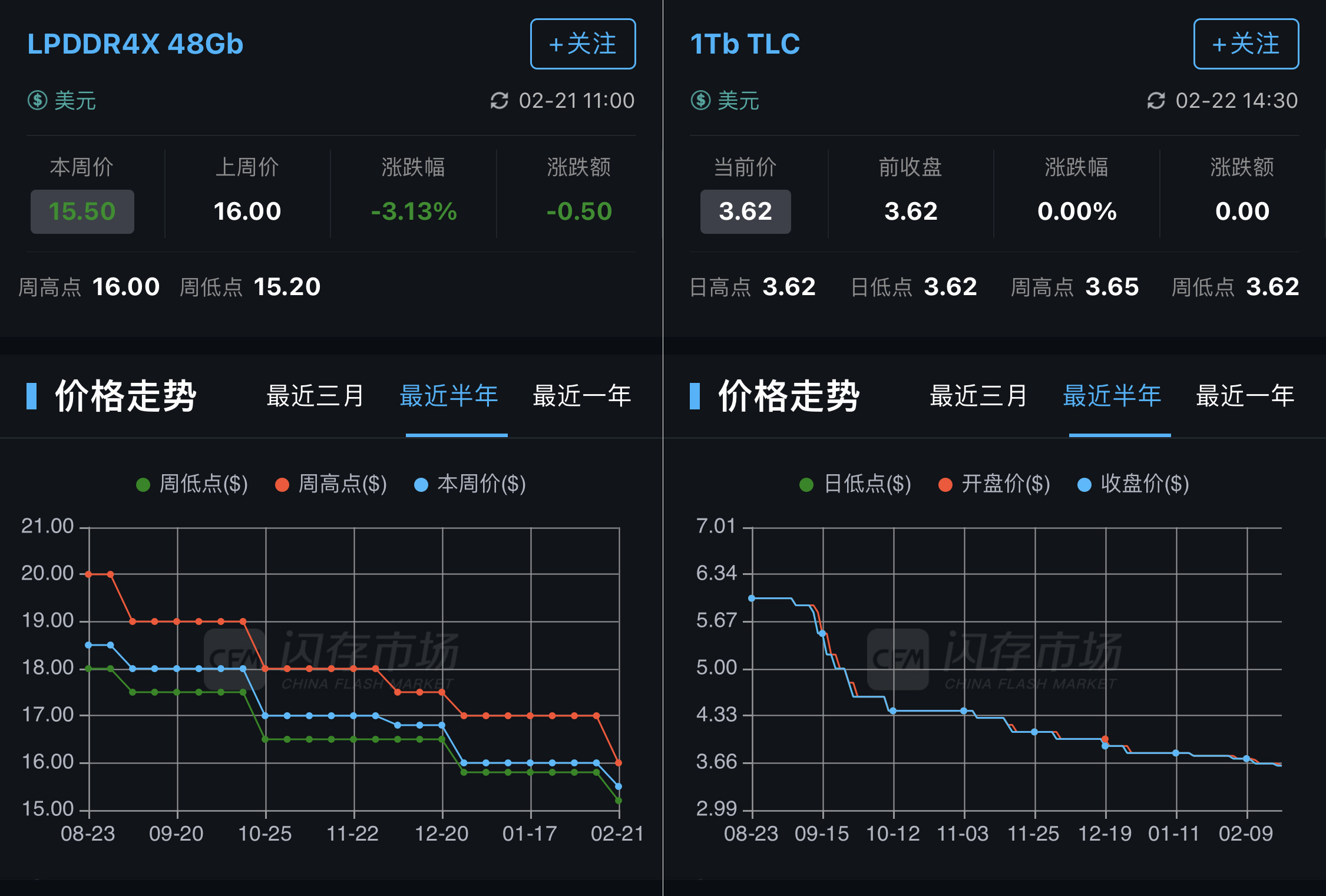Click the highlighted 15.50 weekly price box
The image size is (1326, 896).
pos(82,211)
